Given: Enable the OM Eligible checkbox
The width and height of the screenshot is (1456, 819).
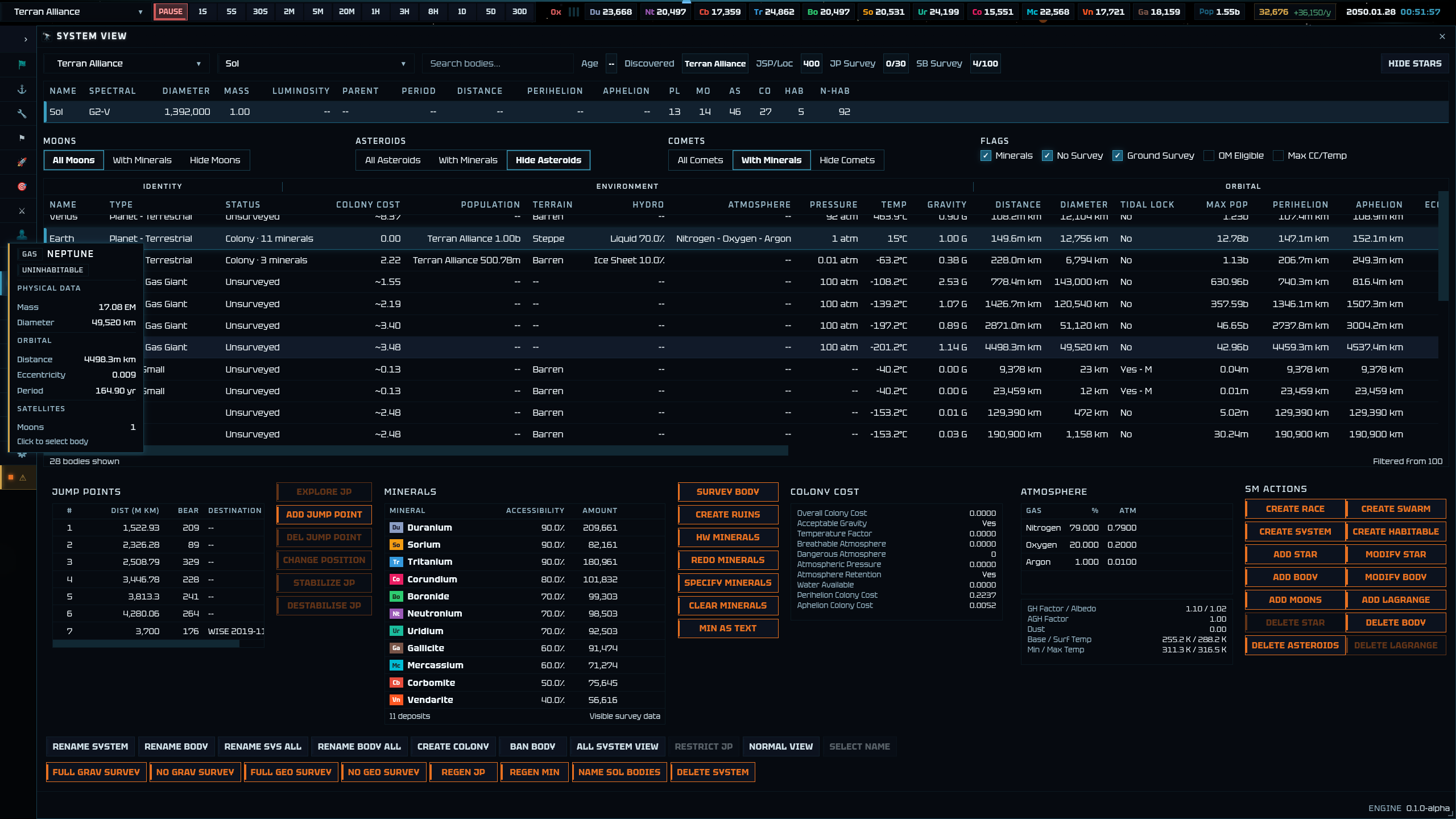Looking at the screenshot, I should (x=1209, y=156).
